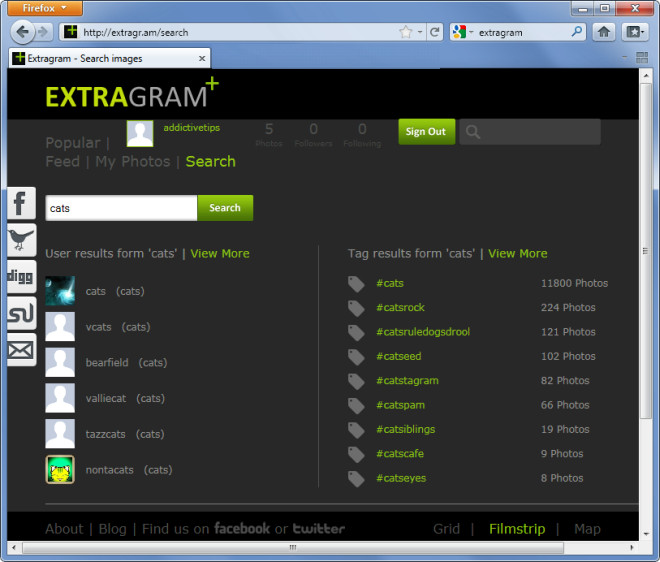This screenshot has width=660, height=562.
Task: Click the tag icon beside #catsrock
Action: [x=356, y=308]
